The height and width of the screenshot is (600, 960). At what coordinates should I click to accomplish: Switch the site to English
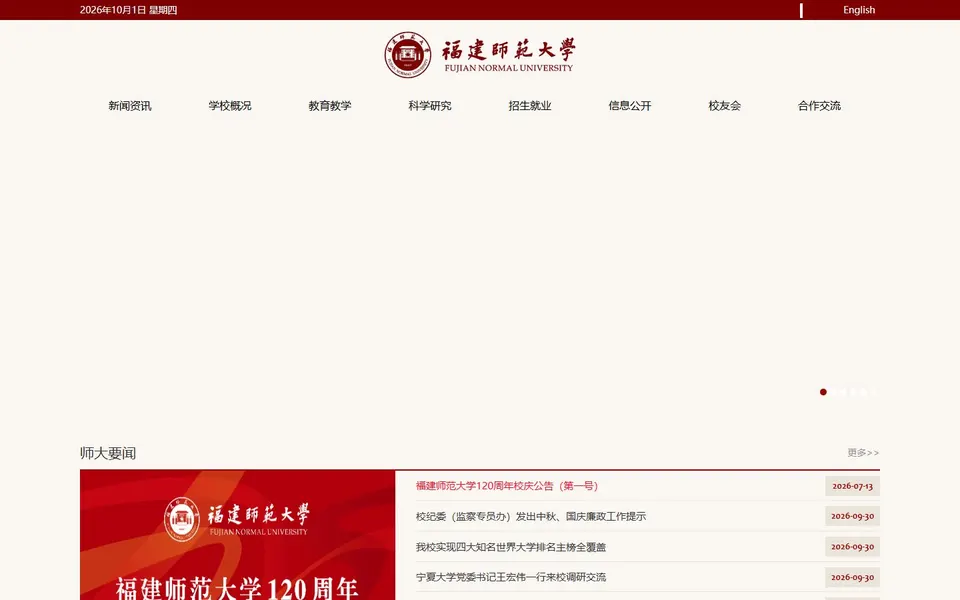coord(858,10)
